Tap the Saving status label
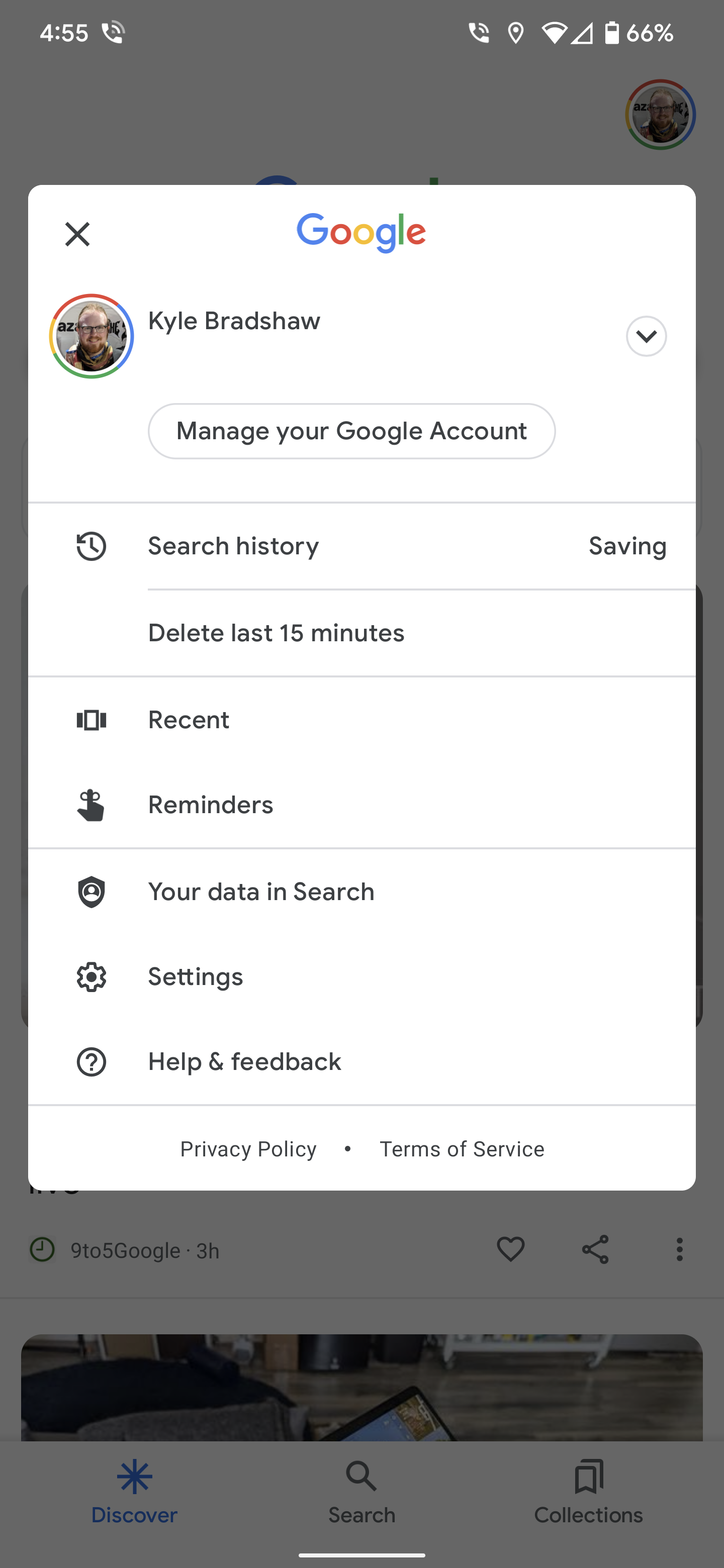Screen dimensions: 724x1568 click(627, 546)
